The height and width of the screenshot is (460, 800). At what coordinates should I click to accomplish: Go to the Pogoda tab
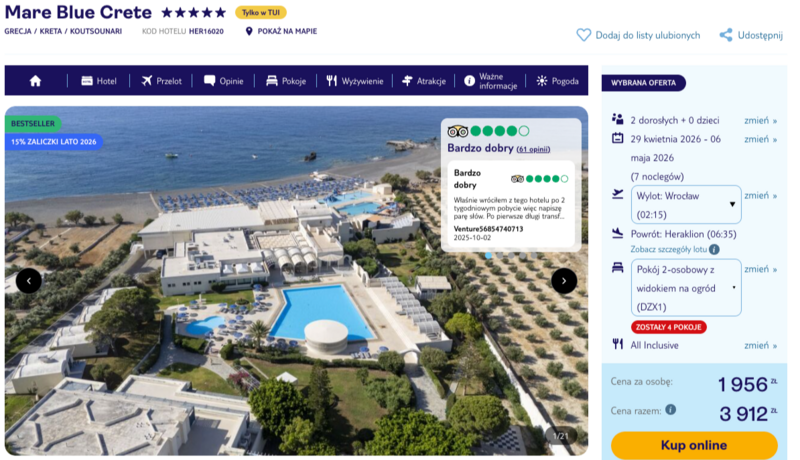click(x=557, y=81)
